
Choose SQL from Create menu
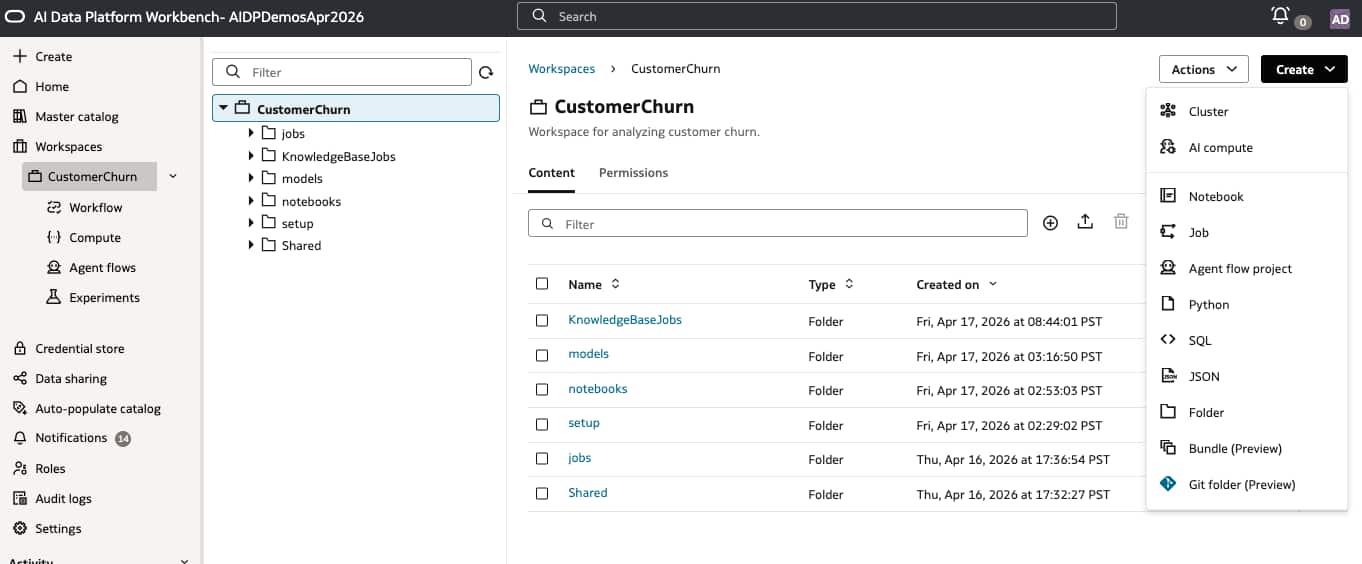pos(1247,340)
